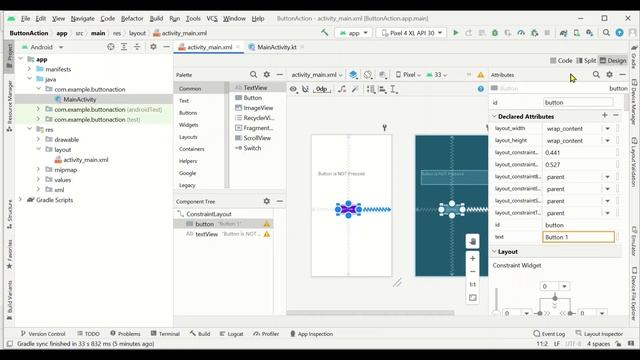Expand the Gradle Scripts node
The image size is (640, 360).
tap(20, 200)
